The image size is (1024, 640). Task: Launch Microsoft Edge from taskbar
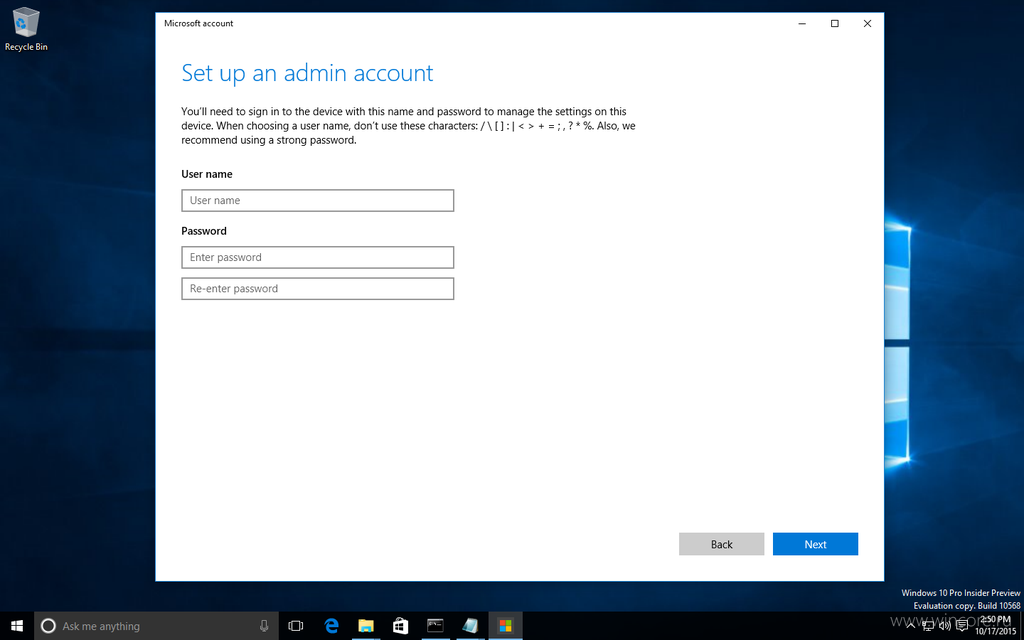coord(331,626)
